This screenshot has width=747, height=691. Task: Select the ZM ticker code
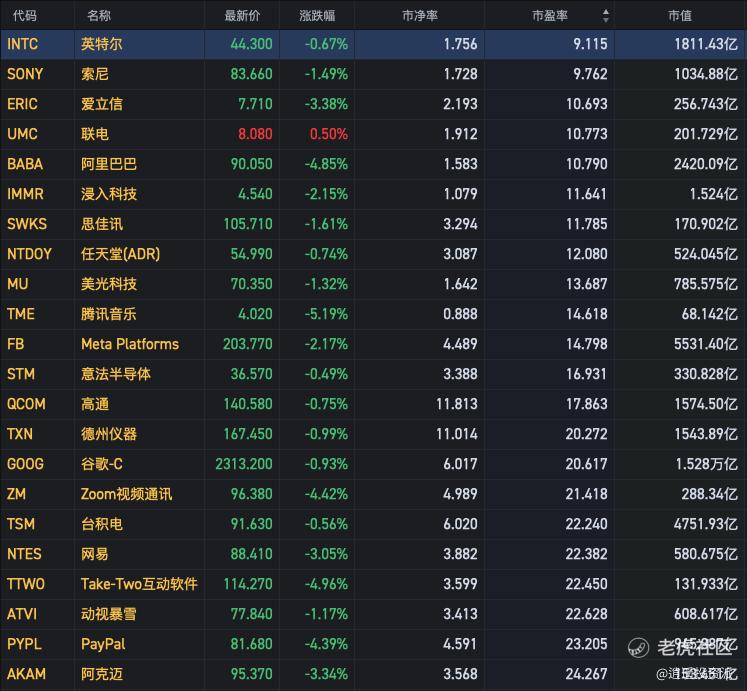pos(16,495)
